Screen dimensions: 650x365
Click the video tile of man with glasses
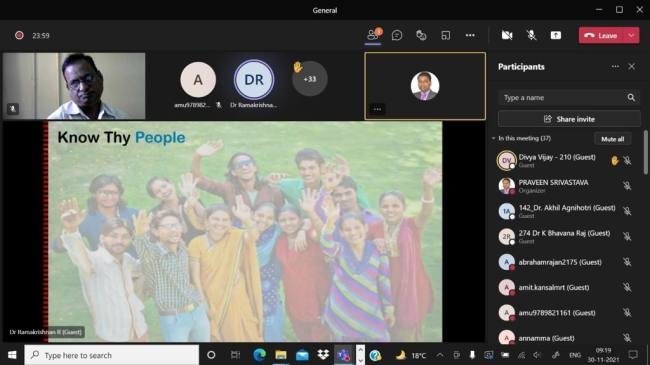click(74, 86)
